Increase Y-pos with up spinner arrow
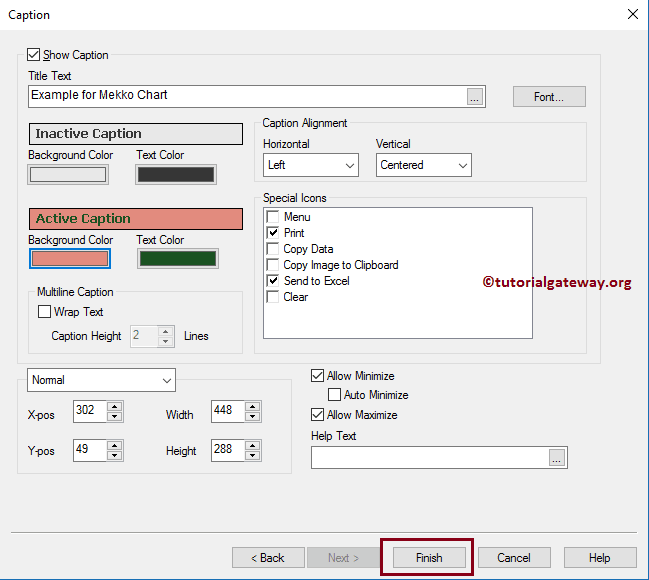 115,445
